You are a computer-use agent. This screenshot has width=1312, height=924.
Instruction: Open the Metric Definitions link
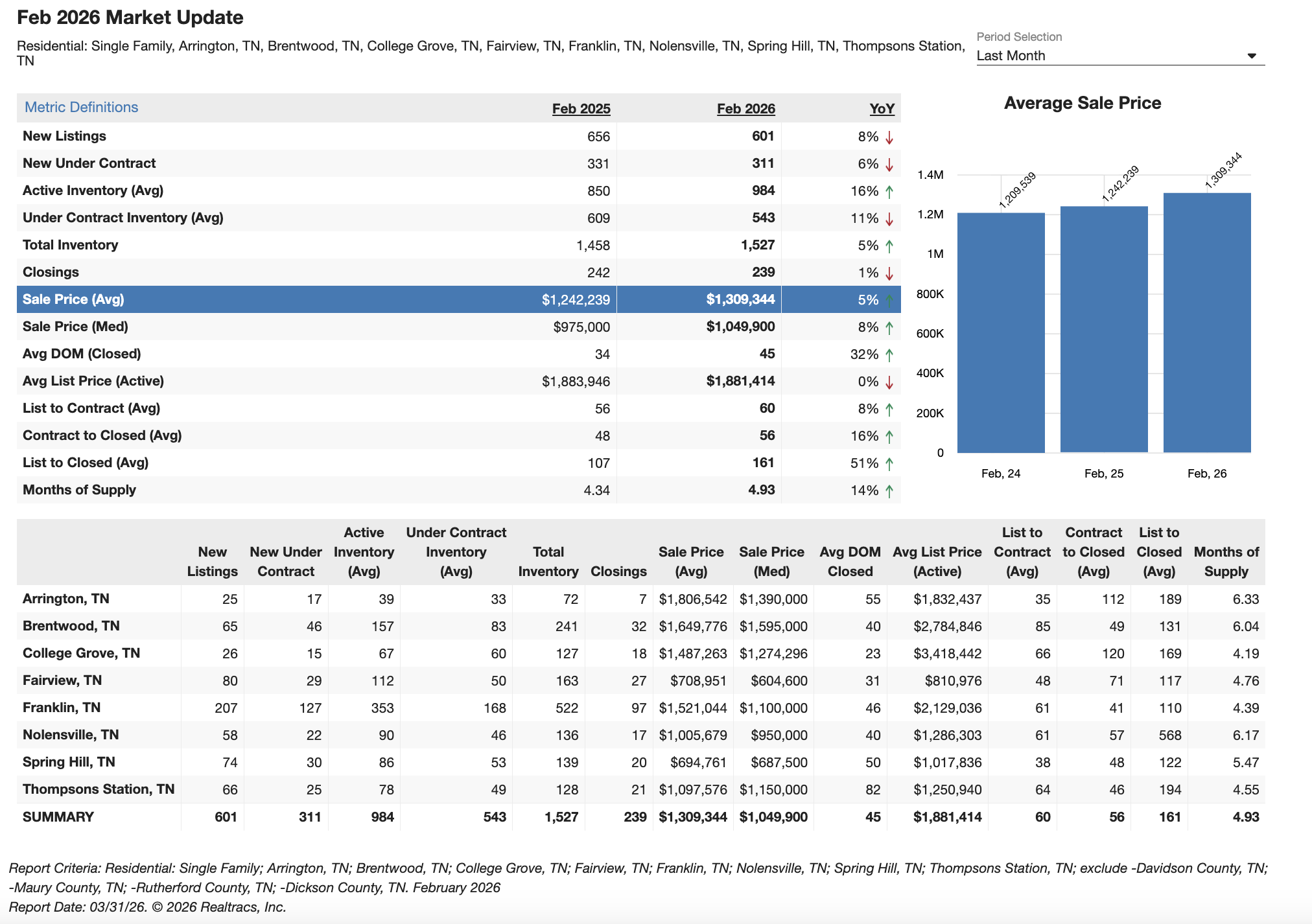point(81,108)
